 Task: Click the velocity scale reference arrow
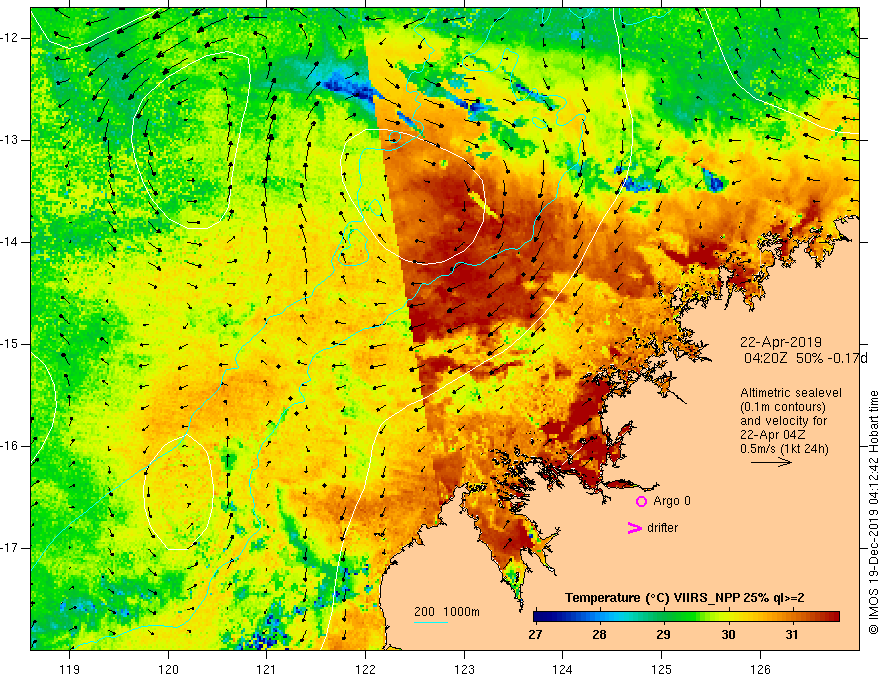coord(771,462)
